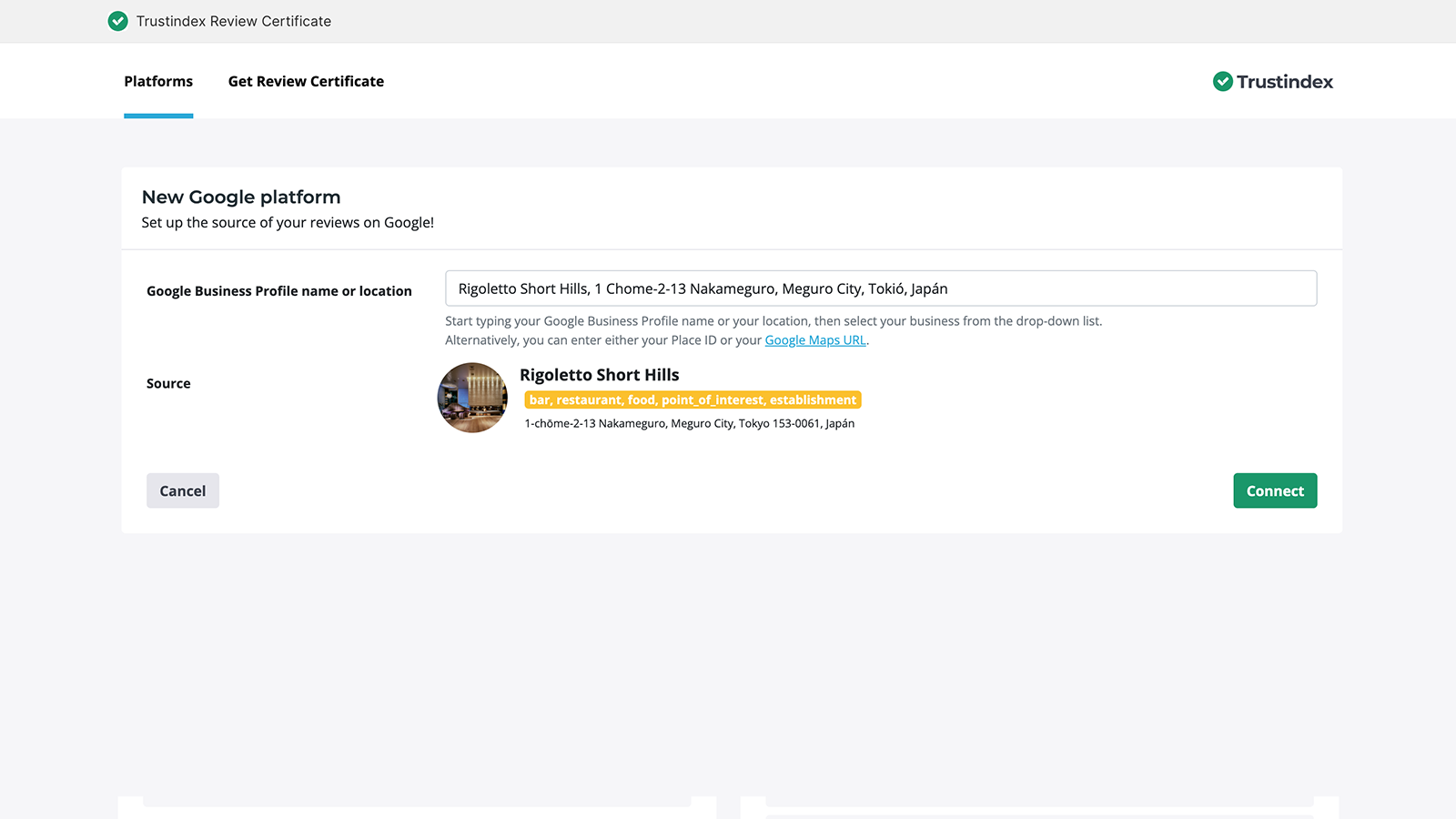This screenshot has width=1456, height=819.
Task: Click the Source label
Action: point(168,383)
